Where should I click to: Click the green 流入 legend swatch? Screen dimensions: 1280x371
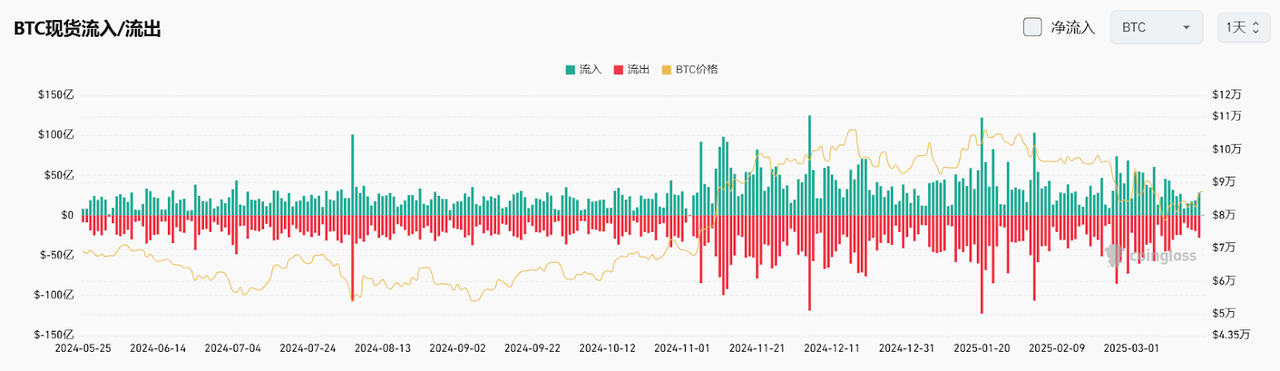[x=570, y=70]
